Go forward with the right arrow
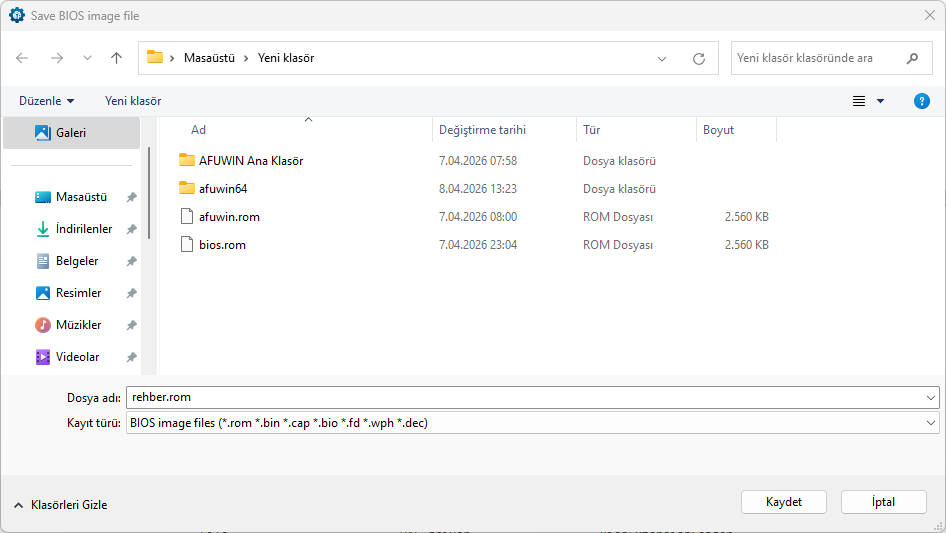 (x=57, y=58)
